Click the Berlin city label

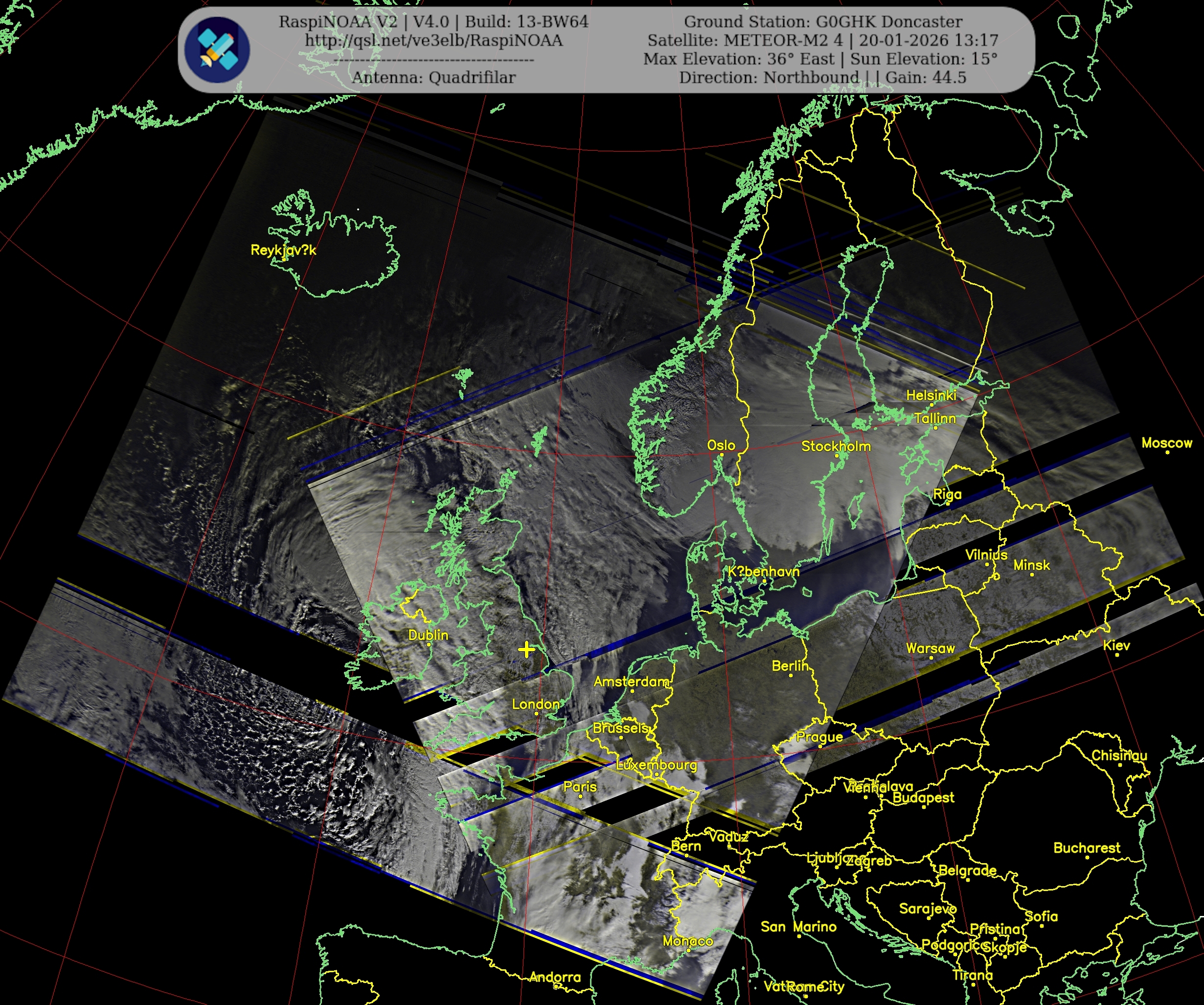pos(790,665)
